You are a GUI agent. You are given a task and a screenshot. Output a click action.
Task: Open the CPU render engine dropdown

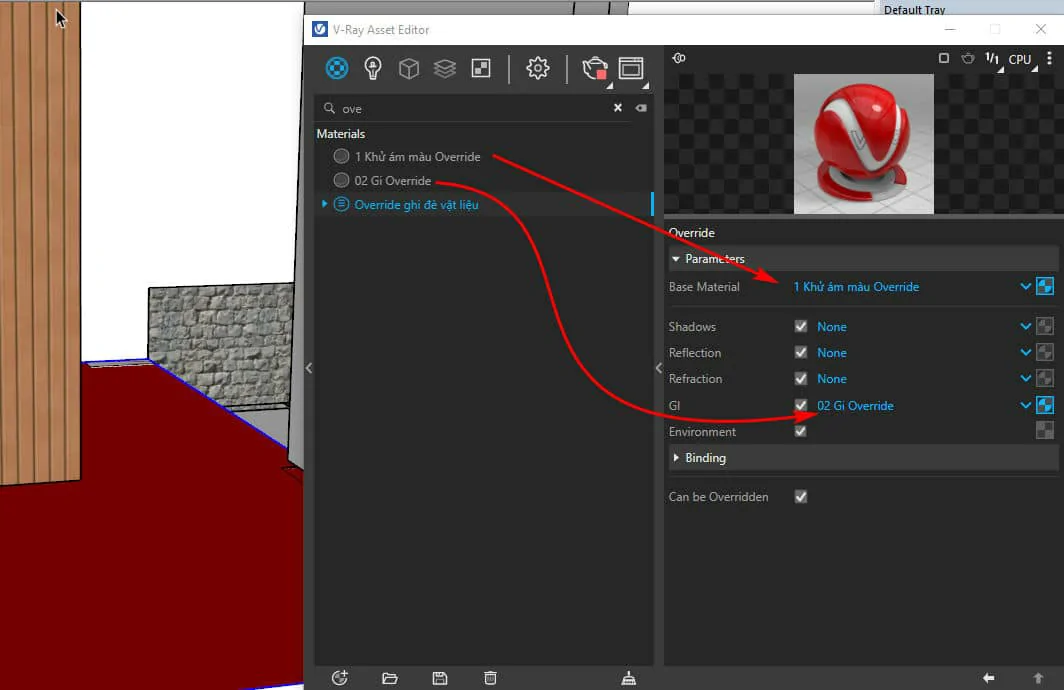pos(1020,59)
